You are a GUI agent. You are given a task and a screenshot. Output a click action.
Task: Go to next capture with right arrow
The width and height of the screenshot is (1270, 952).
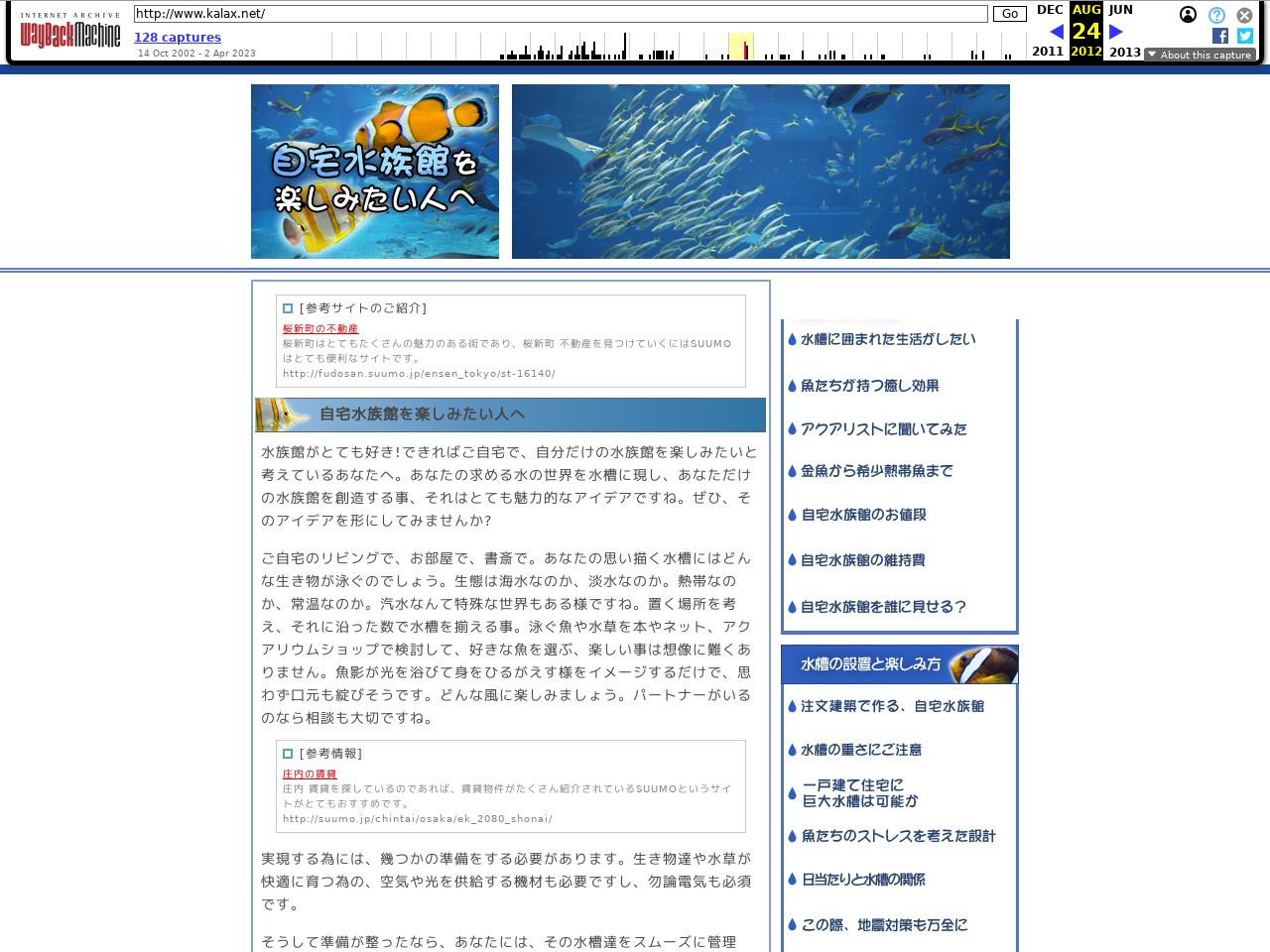tap(1115, 32)
